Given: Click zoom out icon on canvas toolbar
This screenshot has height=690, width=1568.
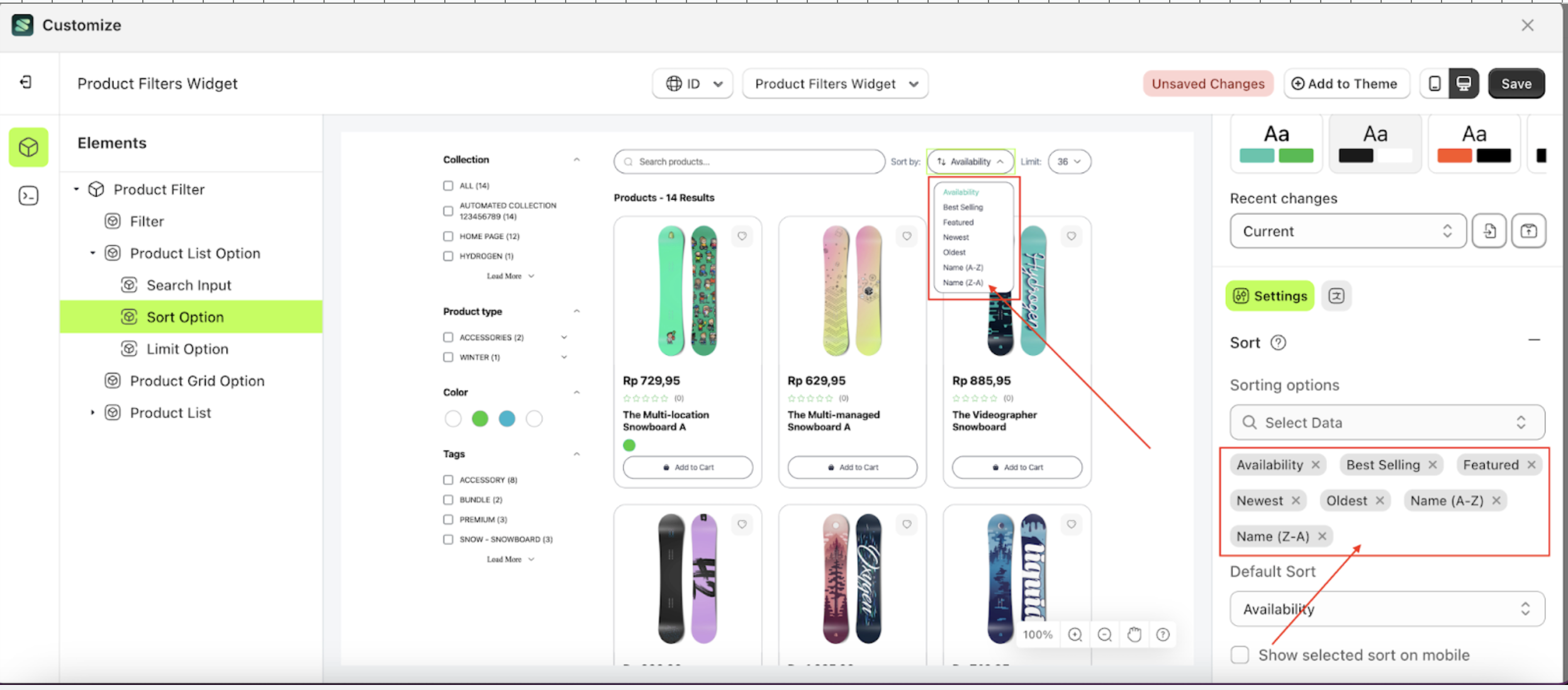Looking at the screenshot, I should point(1104,635).
